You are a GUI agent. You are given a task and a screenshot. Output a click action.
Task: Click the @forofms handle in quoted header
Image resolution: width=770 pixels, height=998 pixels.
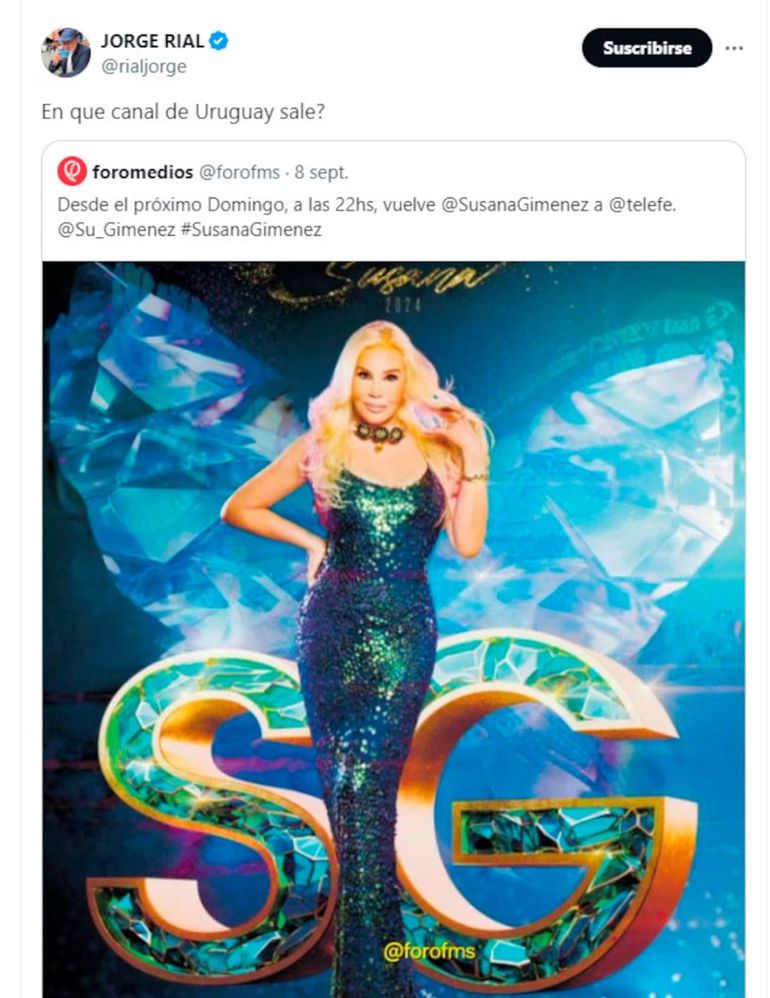click(x=239, y=172)
